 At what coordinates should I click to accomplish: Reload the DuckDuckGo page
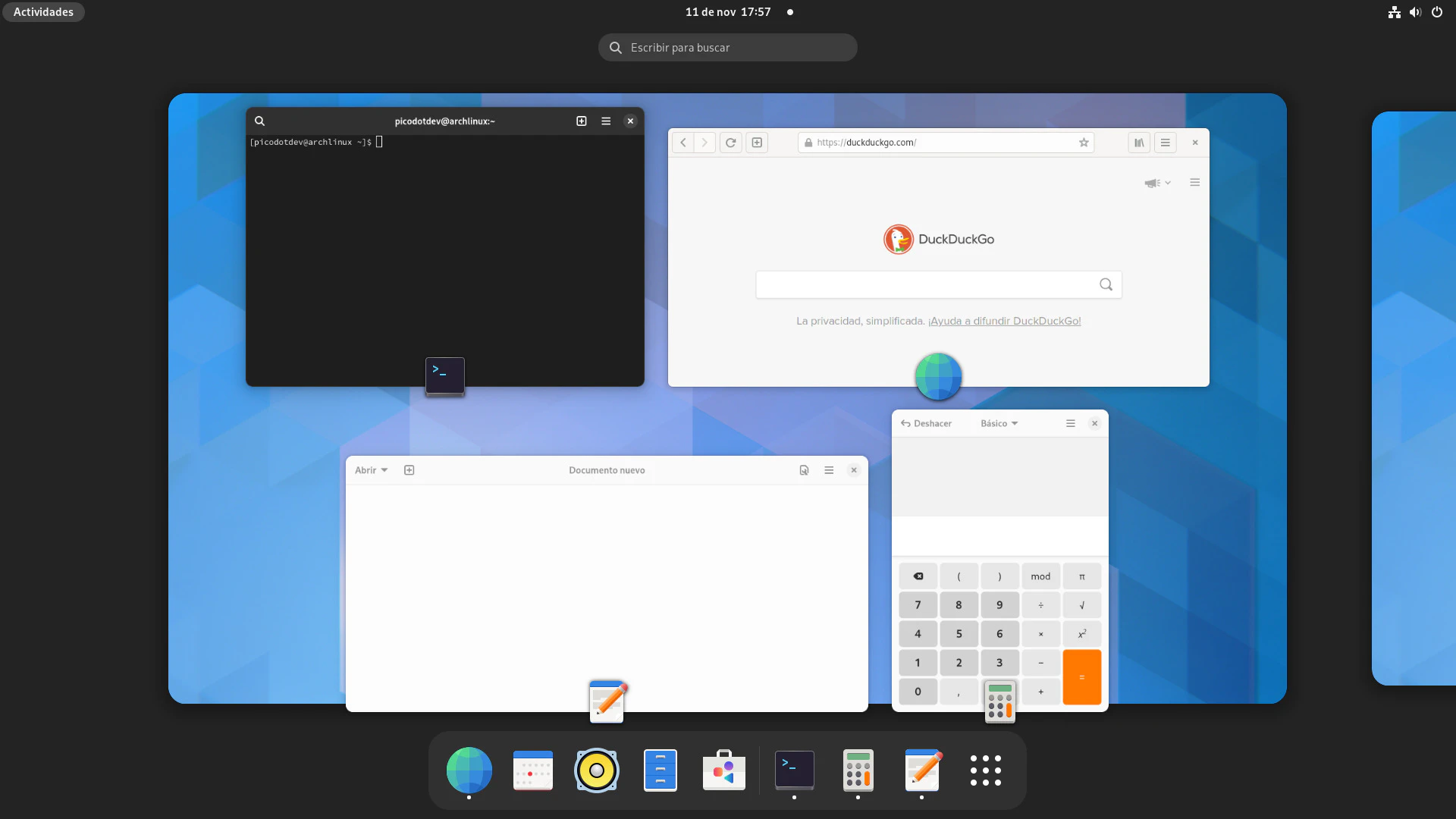point(730,143)
